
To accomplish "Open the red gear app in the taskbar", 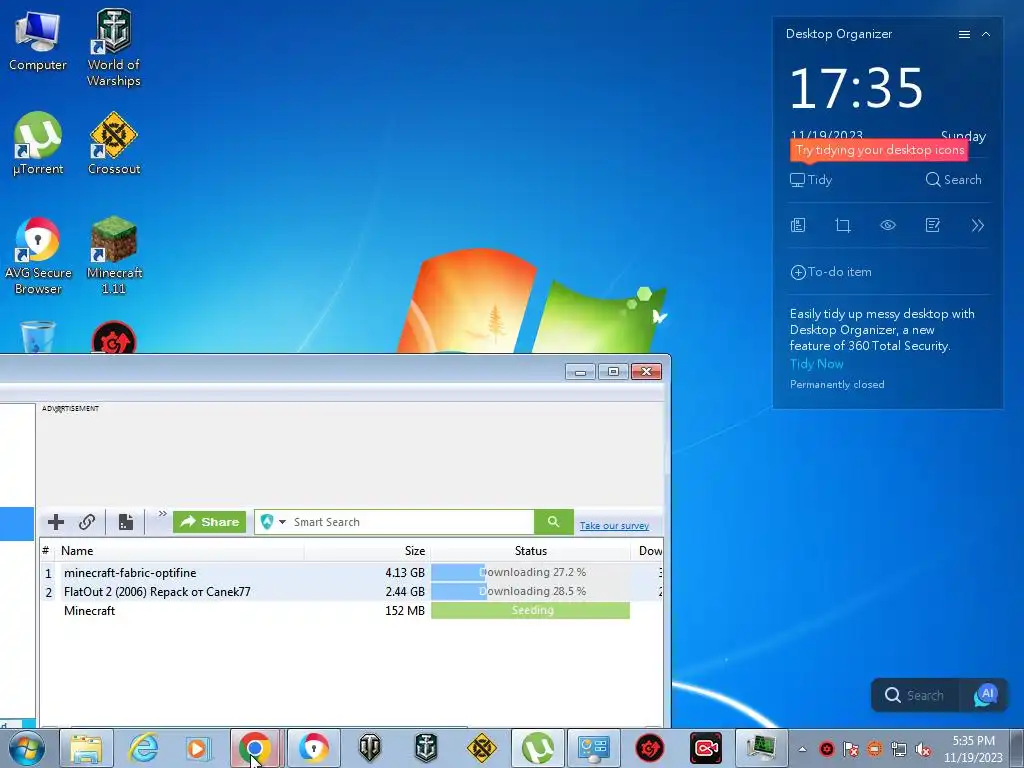I will point(650,748).
